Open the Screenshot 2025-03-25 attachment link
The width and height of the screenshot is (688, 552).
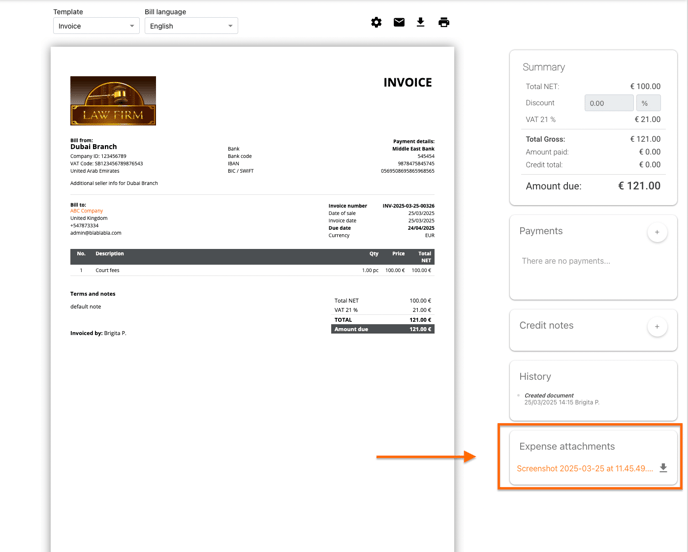click(584, 469)
